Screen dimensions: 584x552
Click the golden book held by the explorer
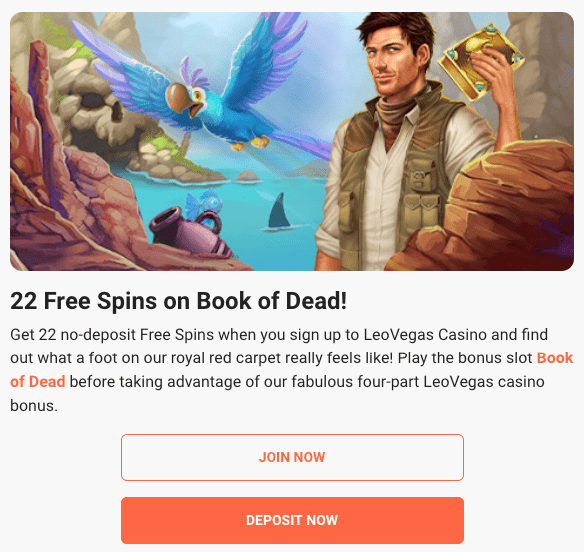(480, 61)
